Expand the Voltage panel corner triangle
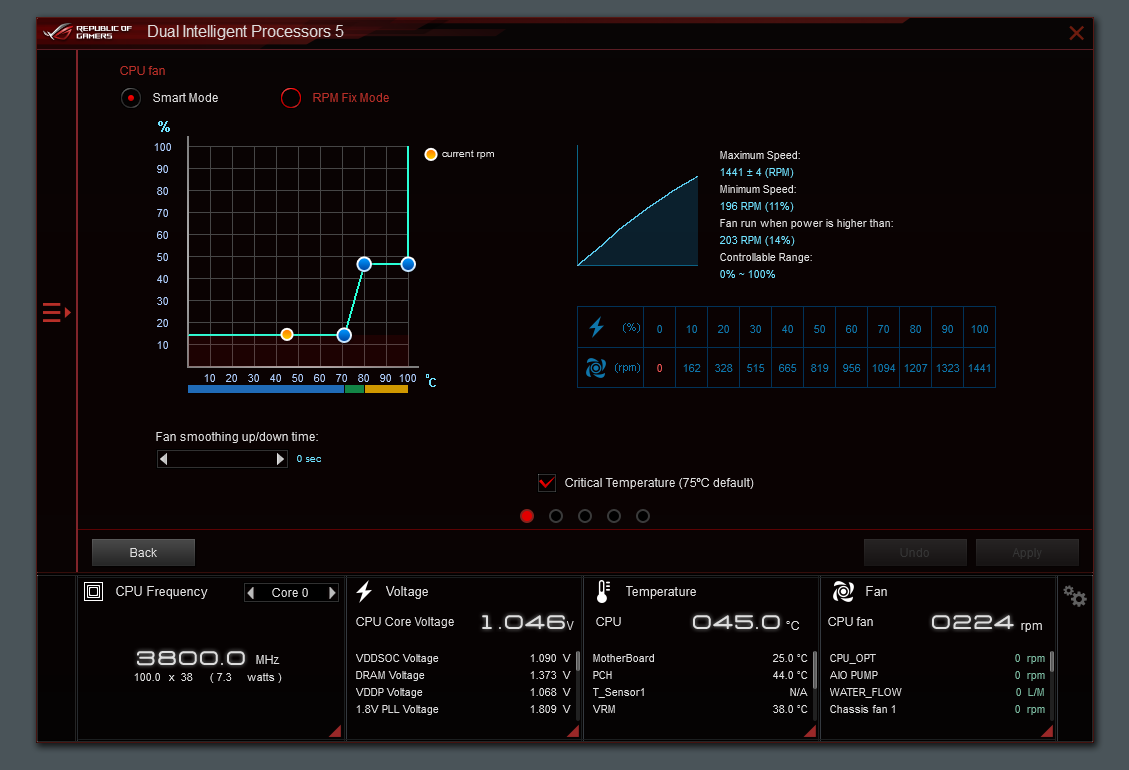 click(573, 731)
